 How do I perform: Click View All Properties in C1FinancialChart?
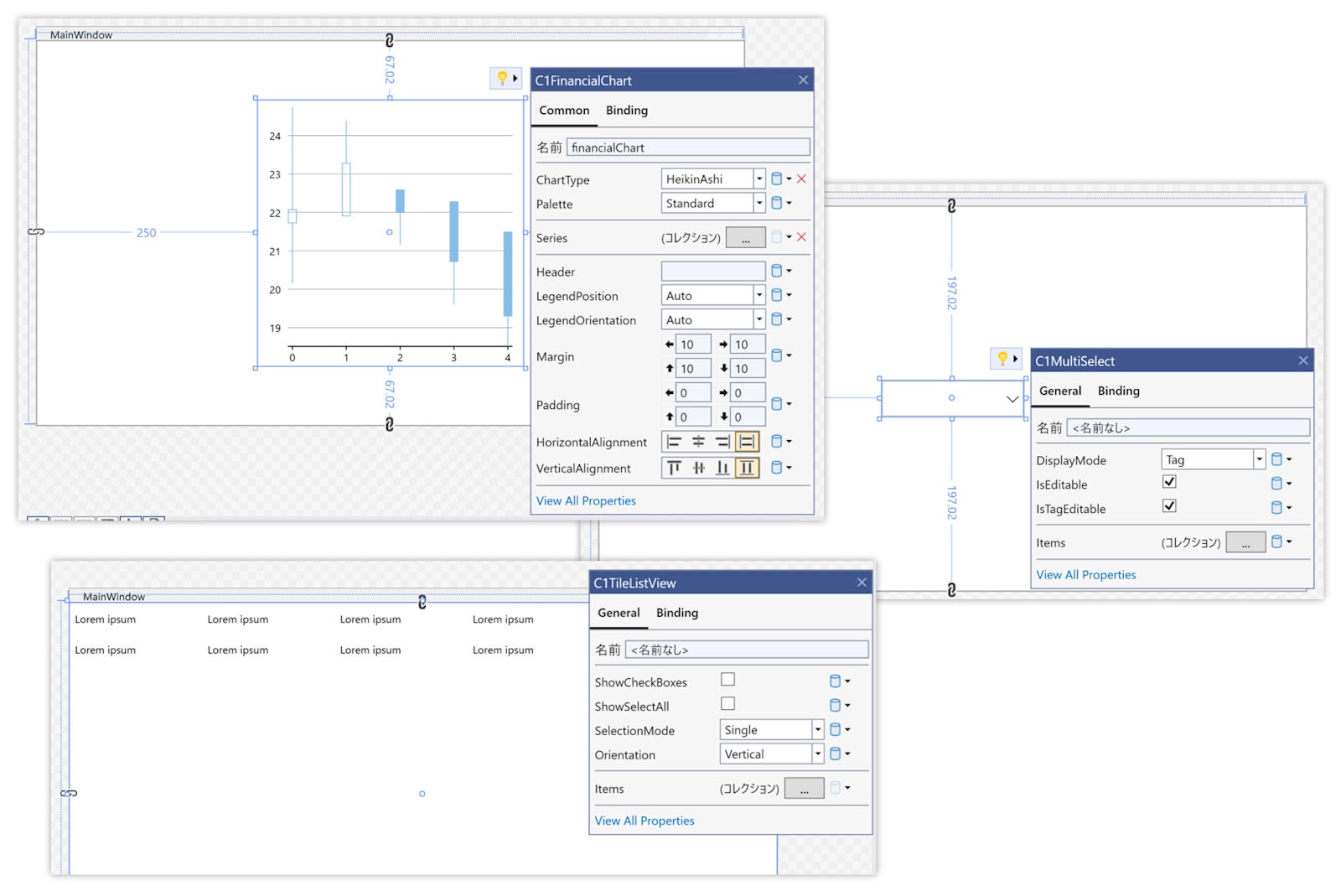586,501
